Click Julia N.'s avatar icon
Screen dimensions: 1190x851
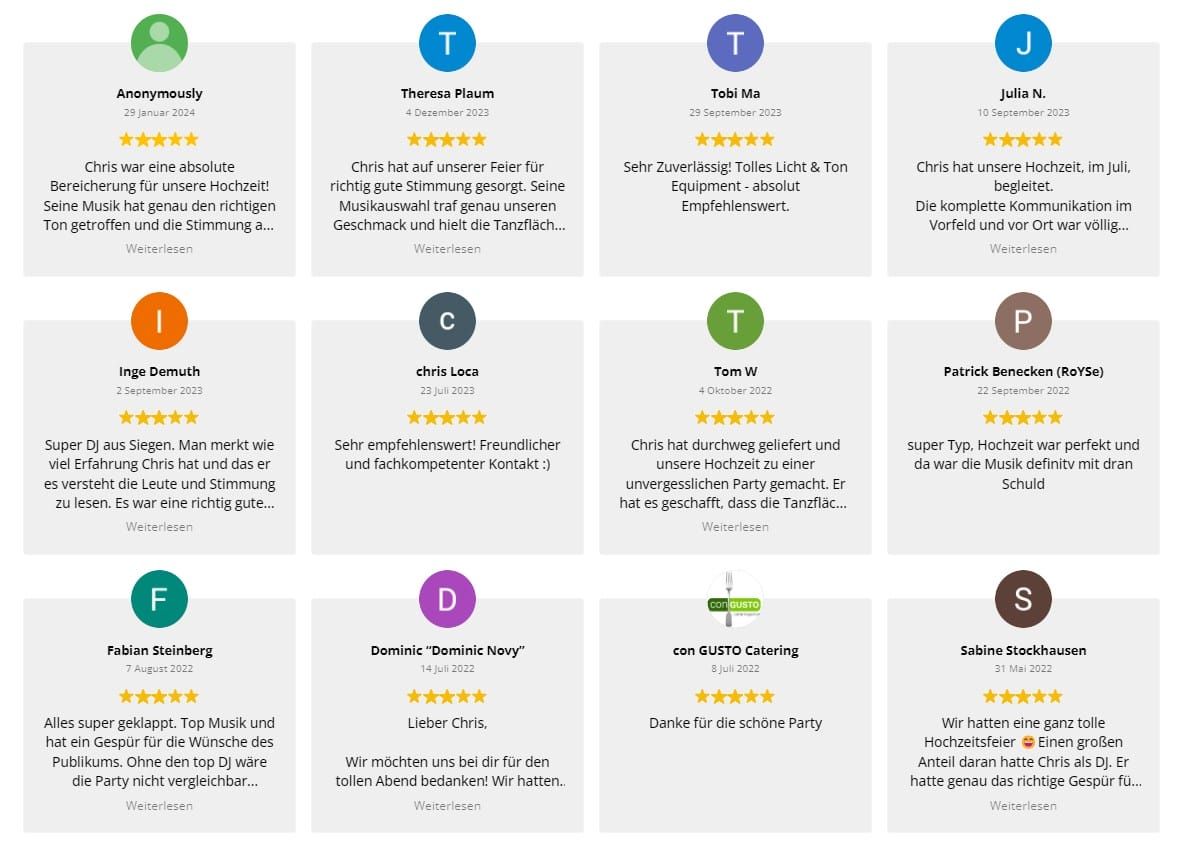click(1023, 43)
